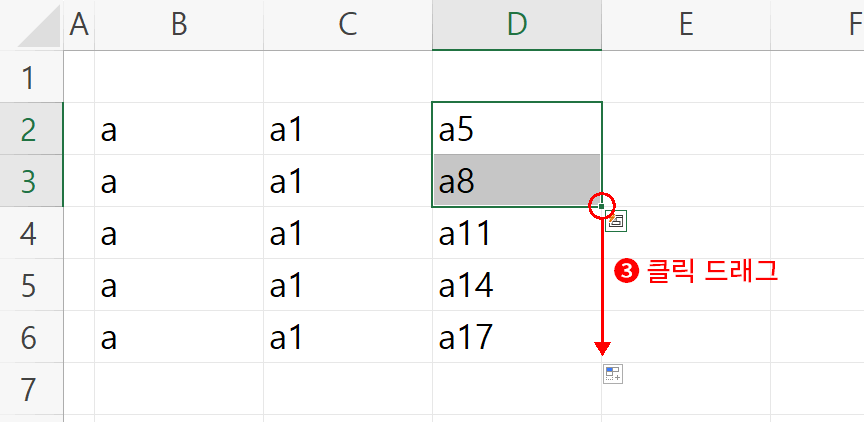Image resolution: width=864 pixels, height=422 pixels.
Task: Select row 7 header
Action: coord(31,388)
